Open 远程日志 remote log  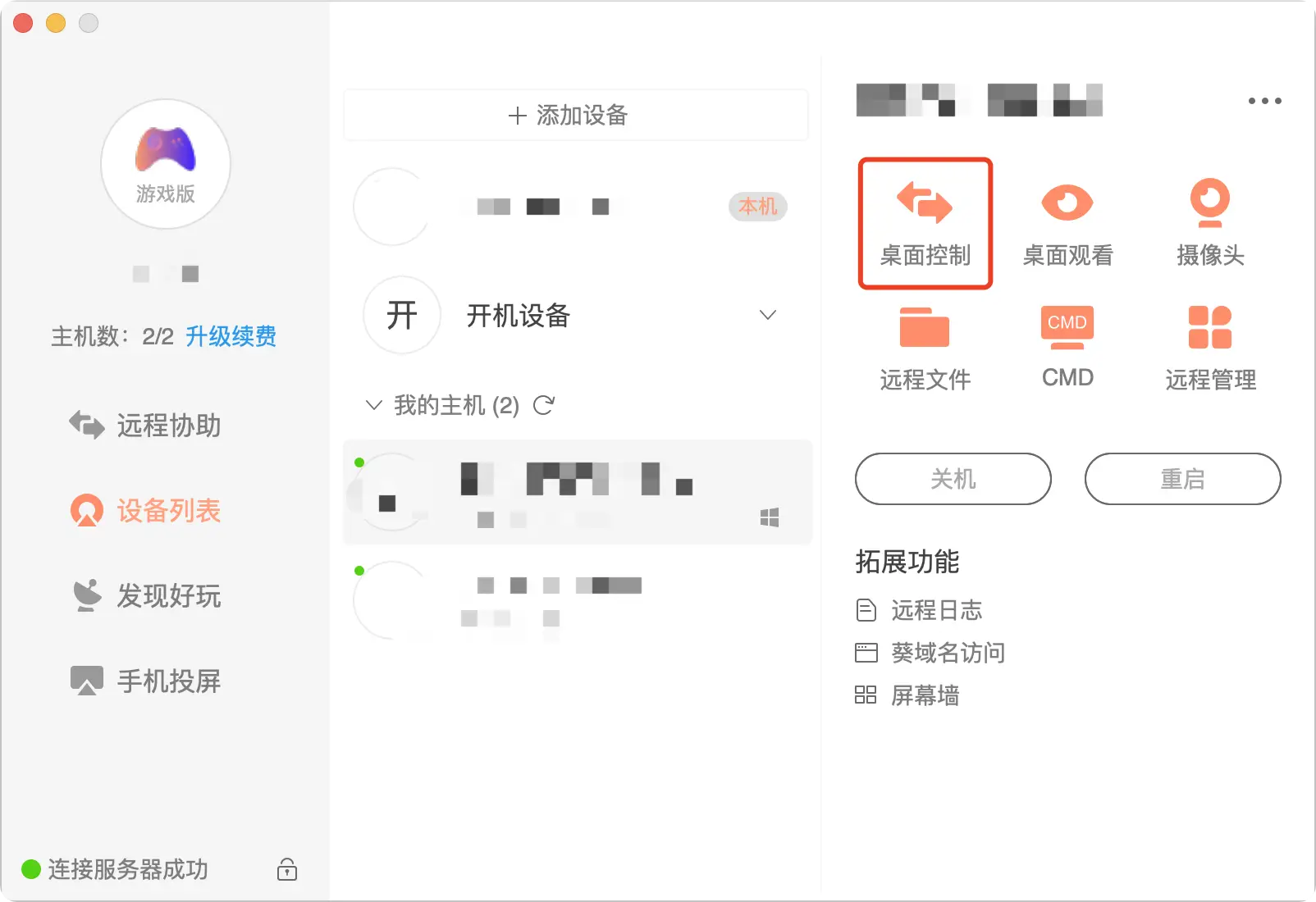pos(919,610)
